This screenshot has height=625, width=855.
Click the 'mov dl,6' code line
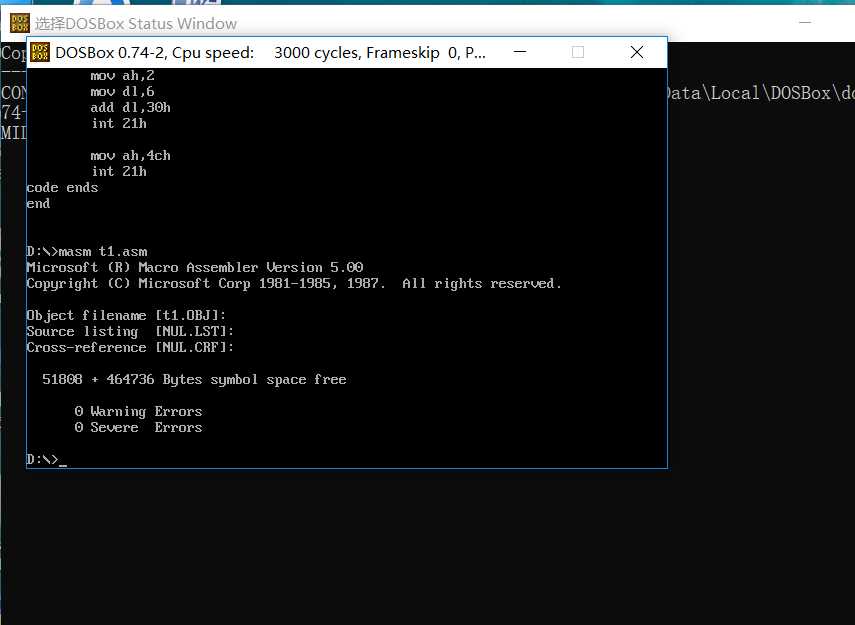(x=122, y=91)
